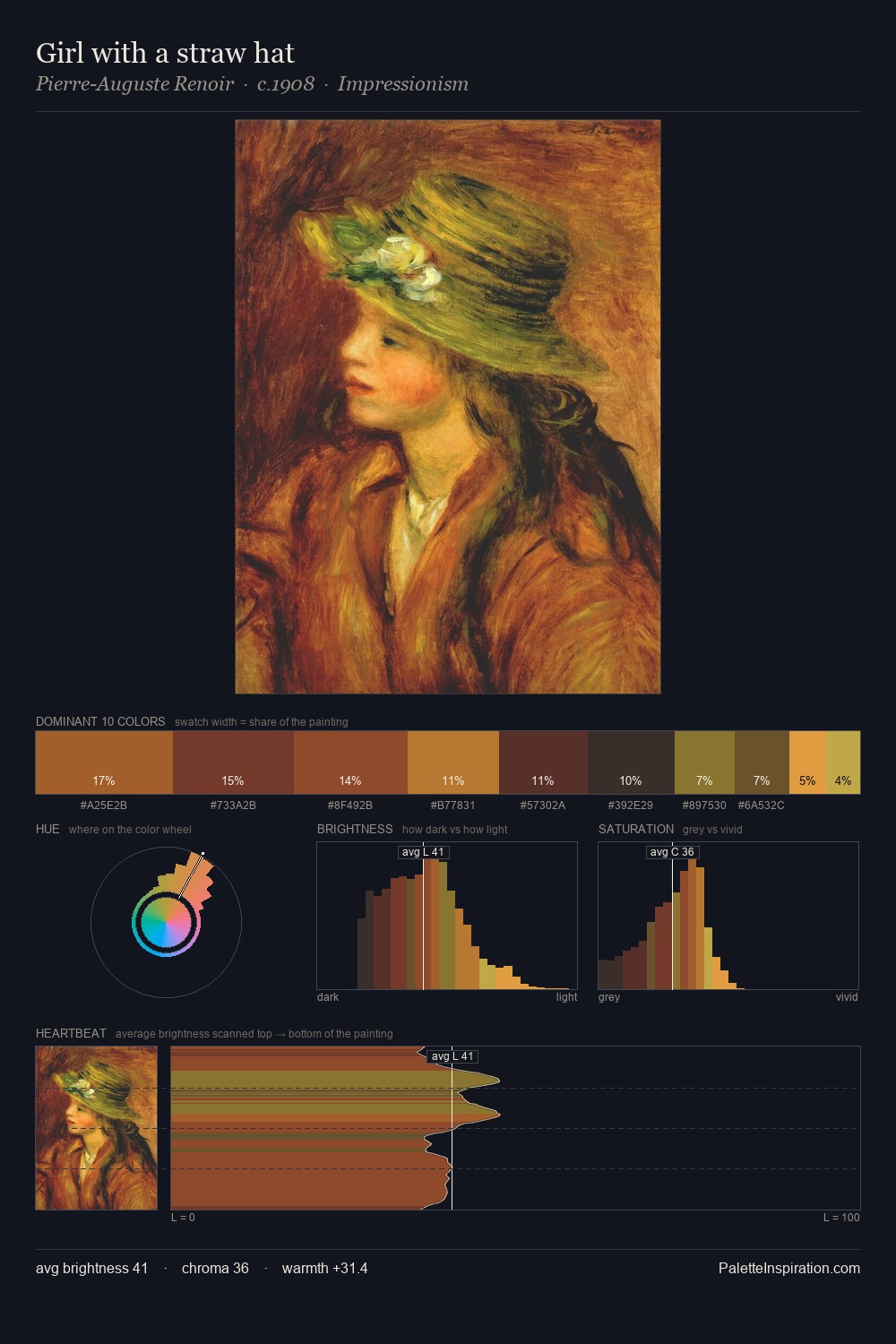This screenshot has height=1344, width=896.
Task: Select the 14% swatch #8F492B
Action: click(x=350, y=762)
